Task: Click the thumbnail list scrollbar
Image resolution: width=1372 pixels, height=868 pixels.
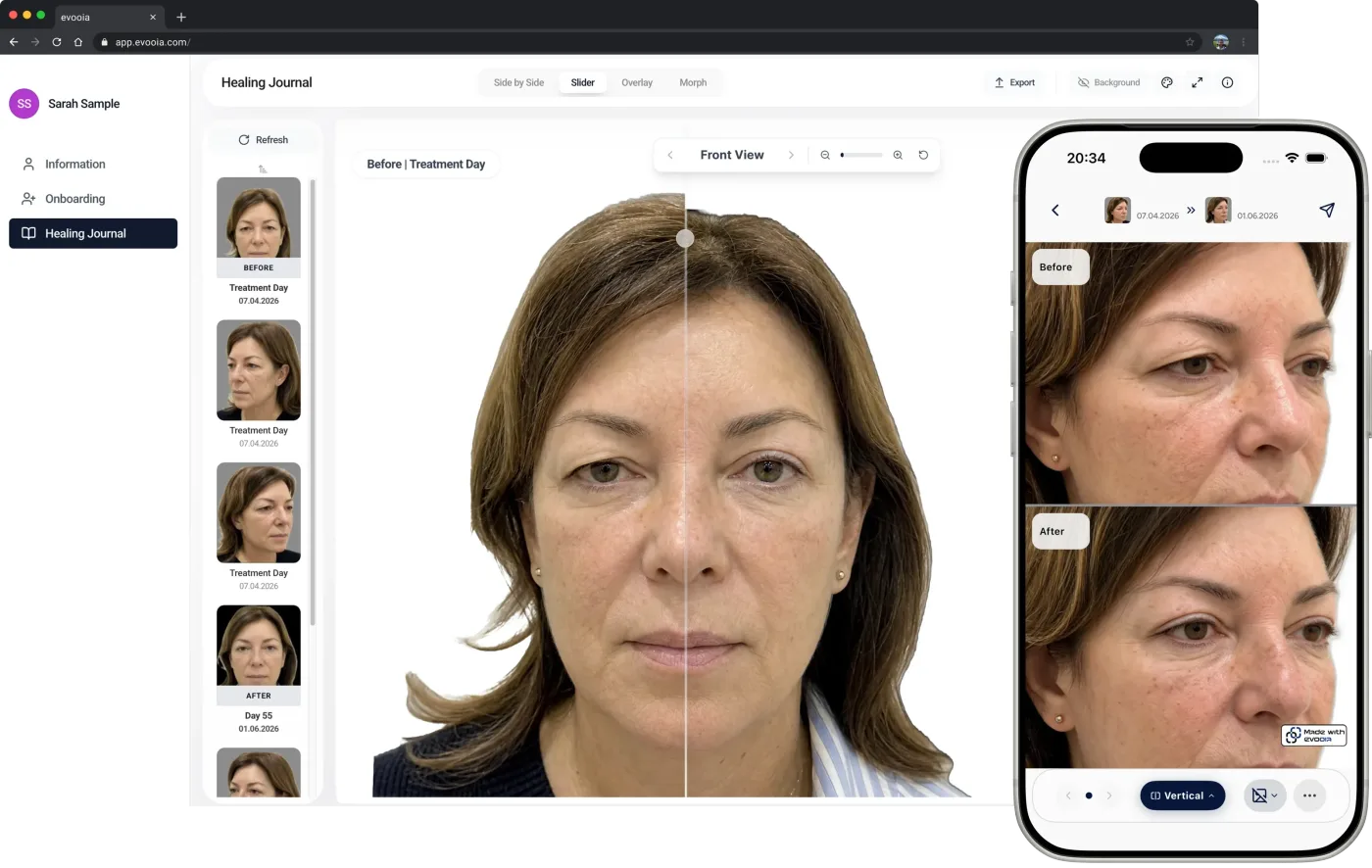Action: tap(313, 402)
